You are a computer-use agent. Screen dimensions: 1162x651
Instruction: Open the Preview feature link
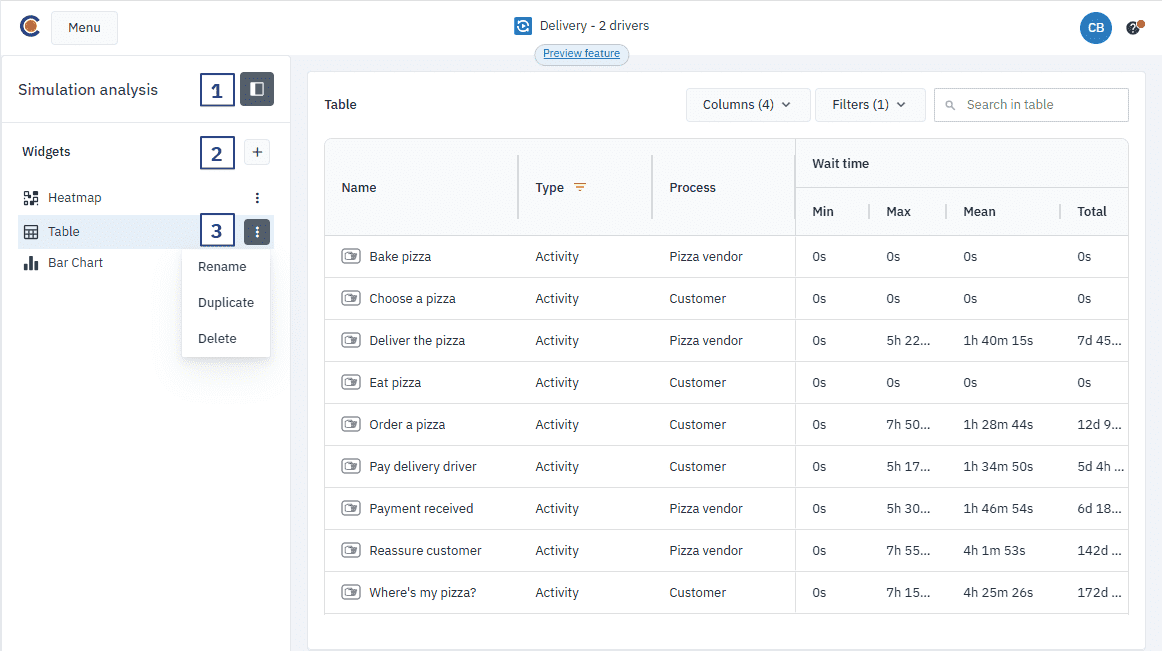(x=581, y=54)
